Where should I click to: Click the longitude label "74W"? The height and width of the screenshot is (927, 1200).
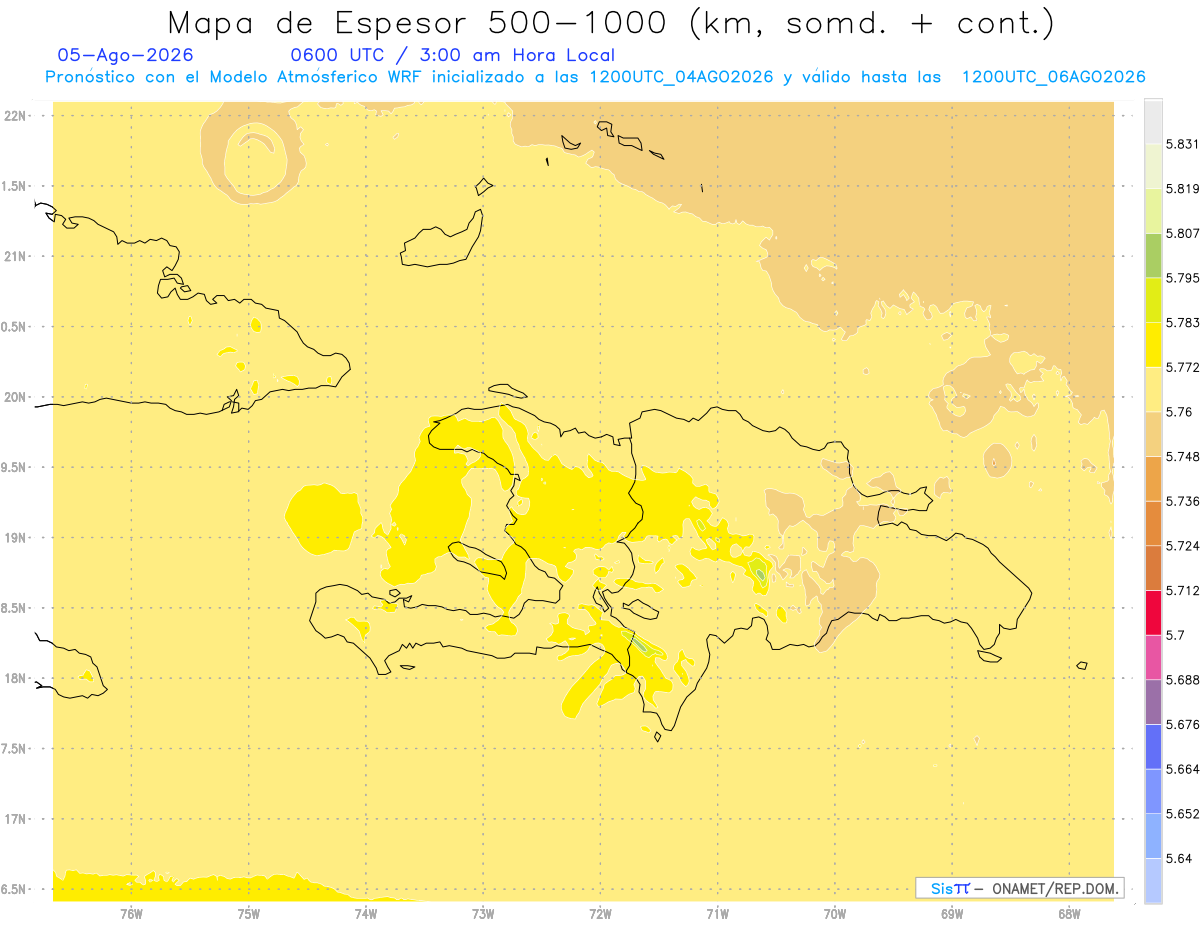(x=366, y=913)
